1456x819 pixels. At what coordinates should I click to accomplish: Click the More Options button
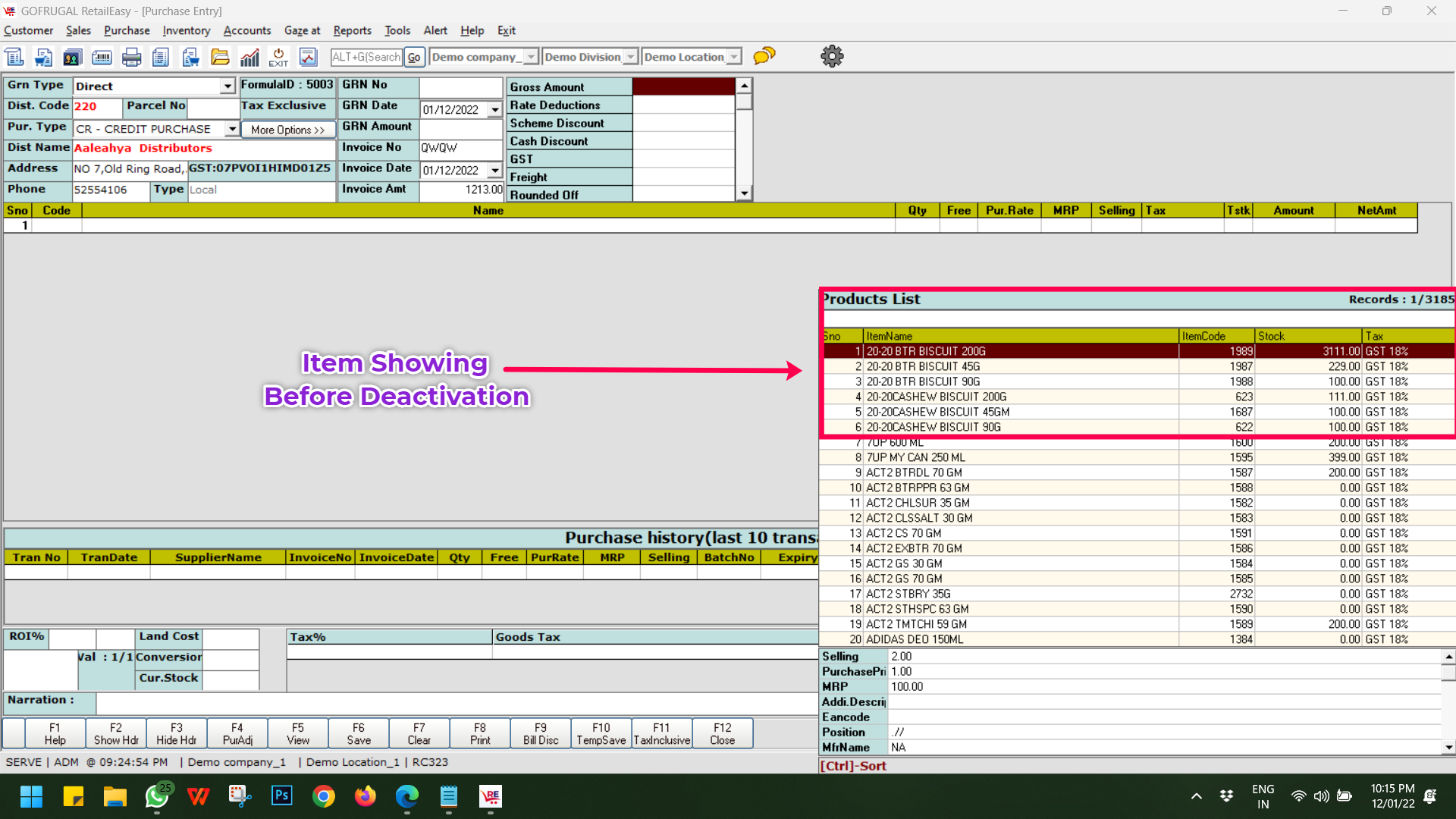287,130
